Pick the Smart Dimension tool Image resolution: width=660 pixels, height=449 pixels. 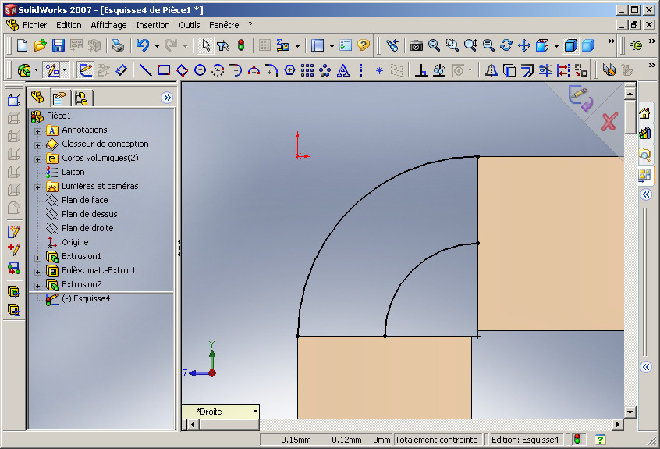[x=121, y=70]
